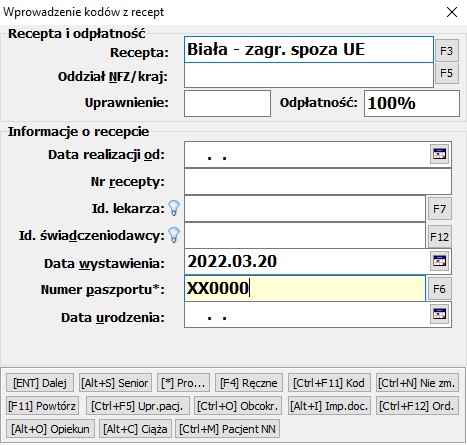Click the F6 button beside Numer paszportu

pyautogui.click(x=440, y=289)
